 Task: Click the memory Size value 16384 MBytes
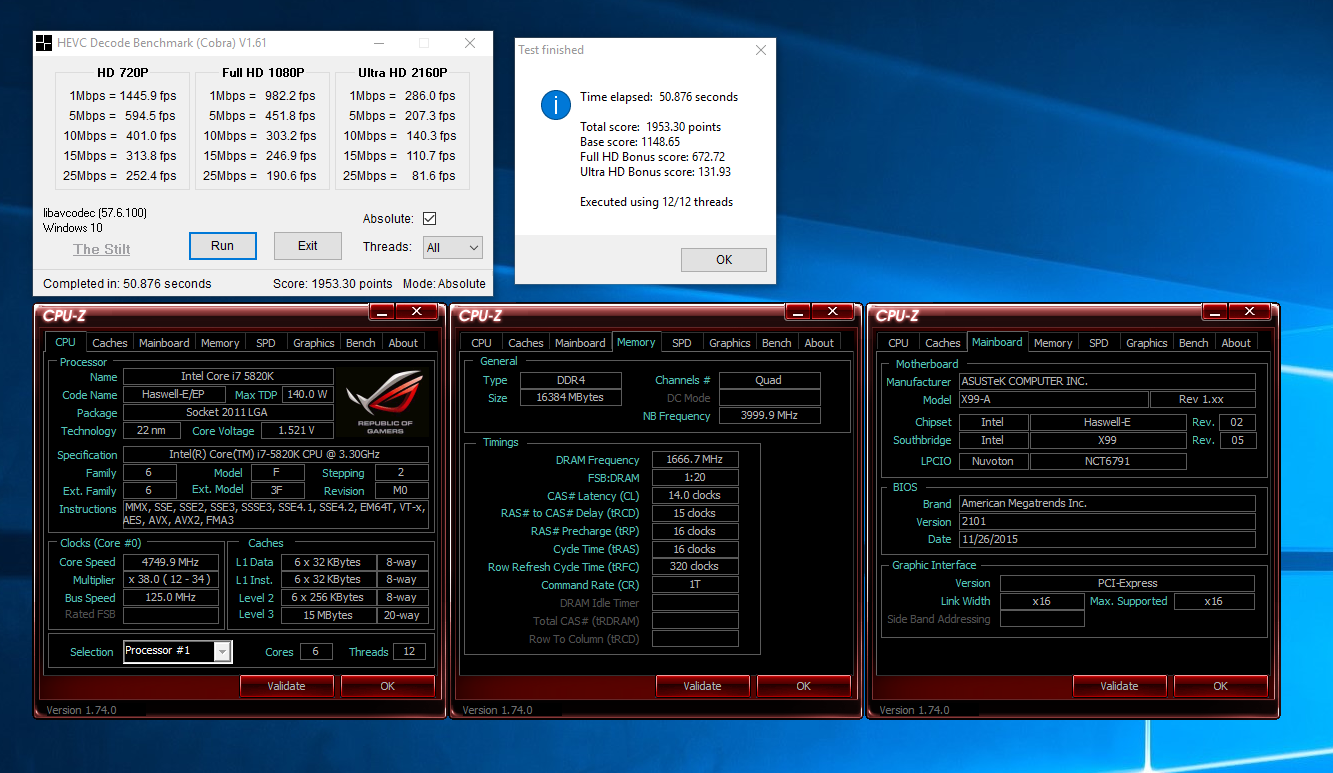pyautogui.click(x=572, y=398)
